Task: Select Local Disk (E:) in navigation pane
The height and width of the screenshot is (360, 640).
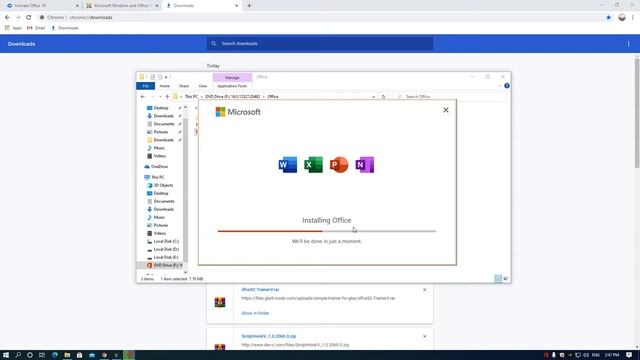Action: point(166,257)
